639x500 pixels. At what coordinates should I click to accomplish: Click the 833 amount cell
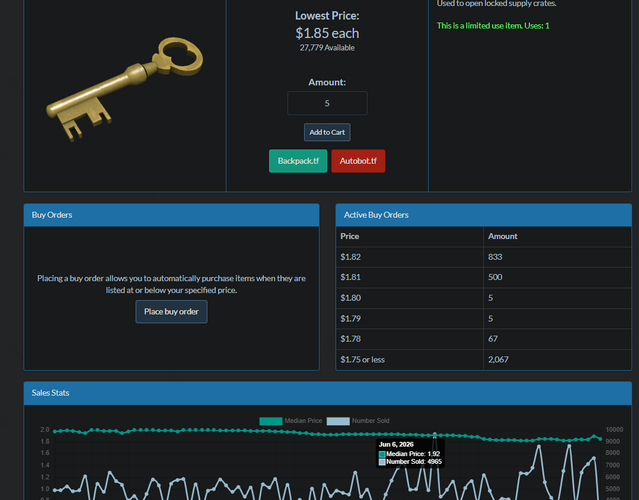pyautogui.click(x=557, y=257)
